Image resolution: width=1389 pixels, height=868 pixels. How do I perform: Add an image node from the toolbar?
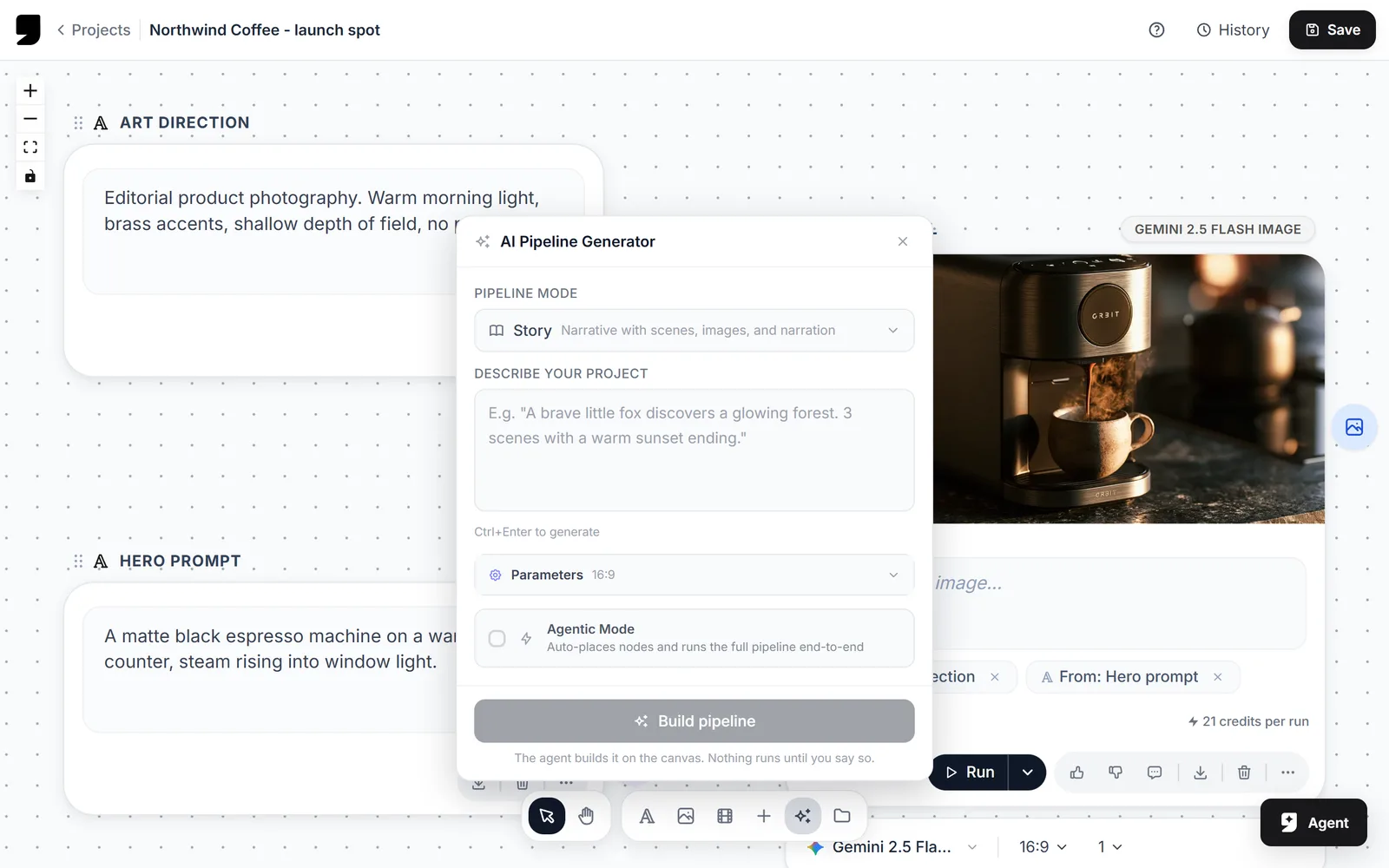tap(686, 816)
